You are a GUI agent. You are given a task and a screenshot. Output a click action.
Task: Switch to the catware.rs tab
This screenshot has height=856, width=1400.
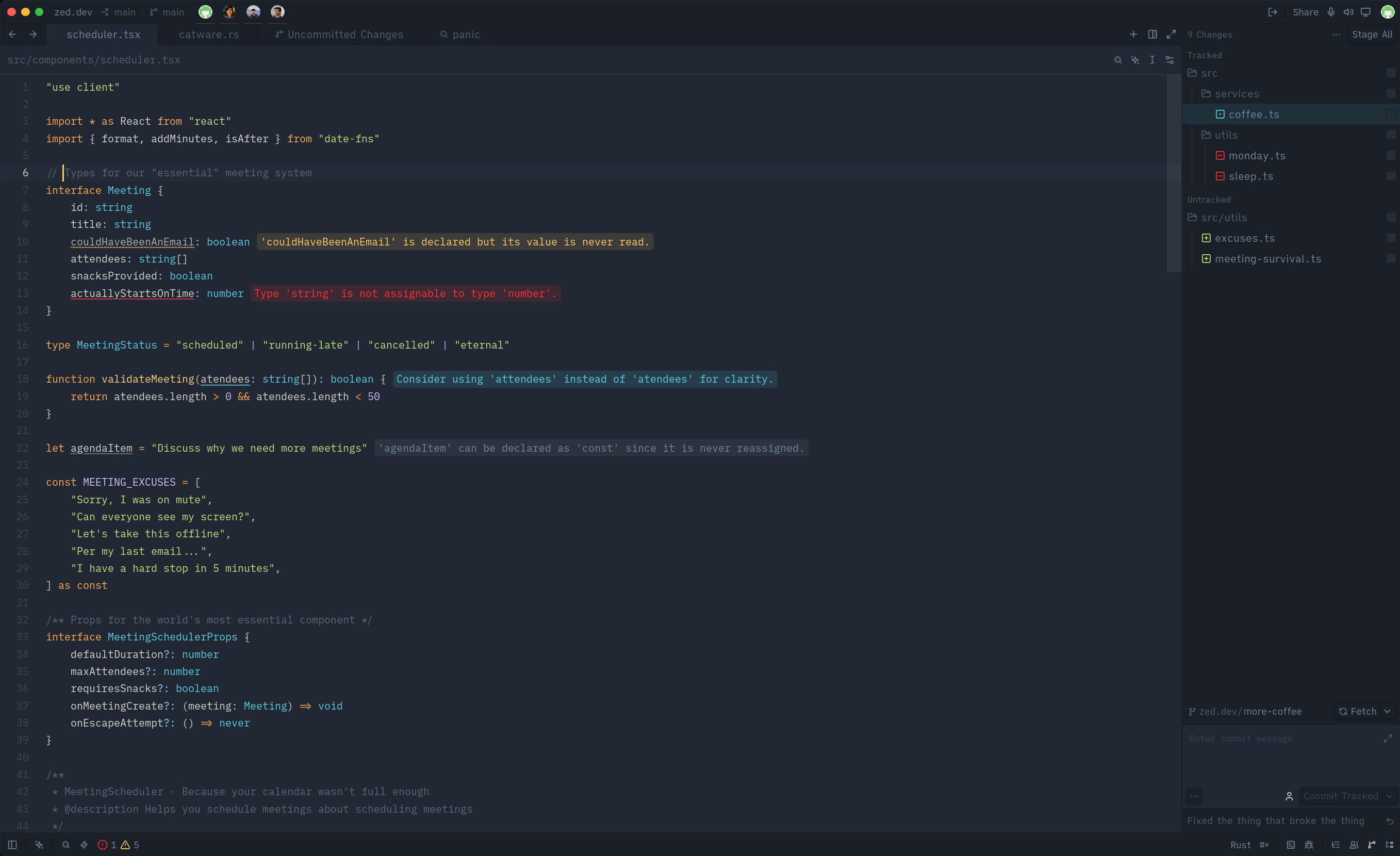pos(208,35)
